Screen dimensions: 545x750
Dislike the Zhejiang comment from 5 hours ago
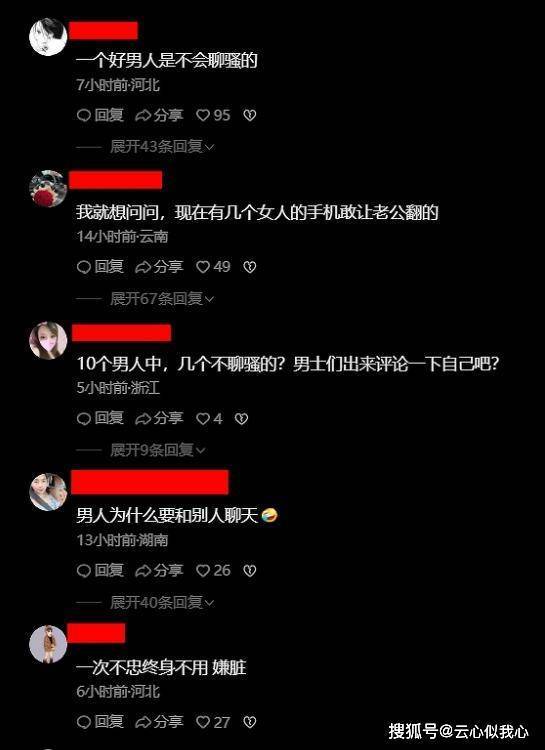point(242,419)
